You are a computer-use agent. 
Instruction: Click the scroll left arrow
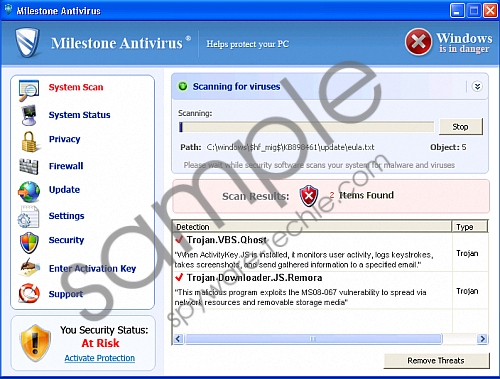click(x=178, y=339)
